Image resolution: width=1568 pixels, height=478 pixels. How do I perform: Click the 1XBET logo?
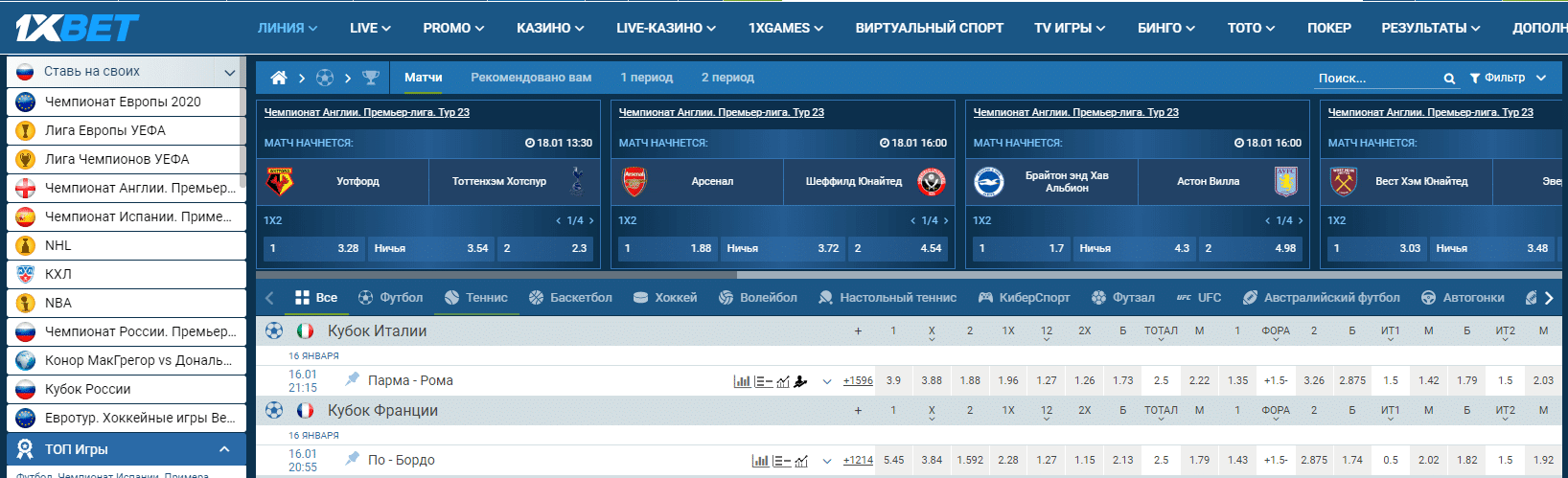coord(77,28)
